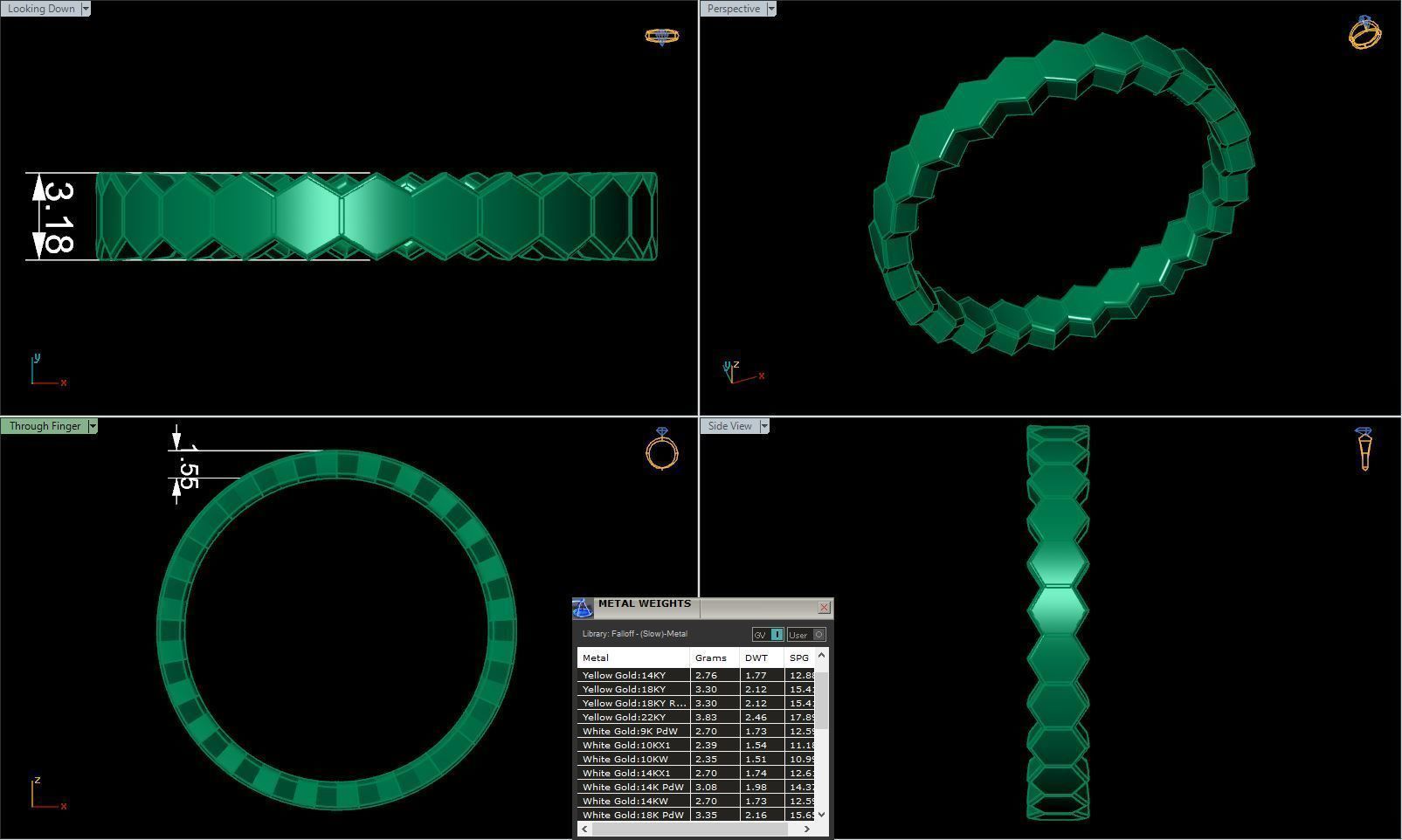Screen dimensions: 1402x840
Task: Click the ring icon in Looking Down viewport
Action: tap(661, 36)
